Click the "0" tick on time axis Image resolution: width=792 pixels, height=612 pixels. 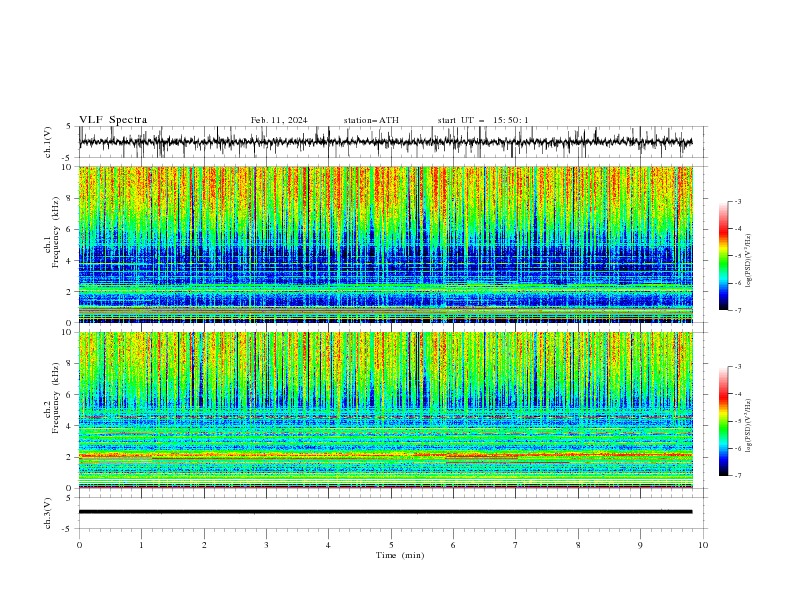coord(79,545)
